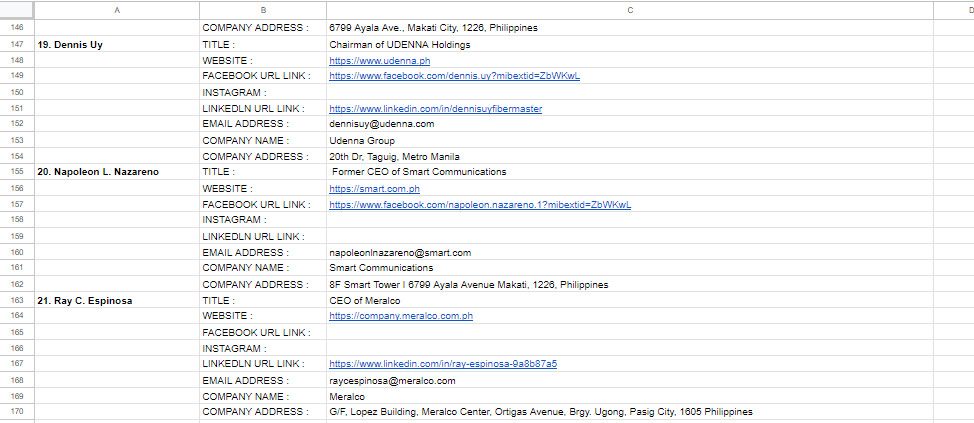The image size is (974, 423).
Task: Select column A header
Action: 117,9
